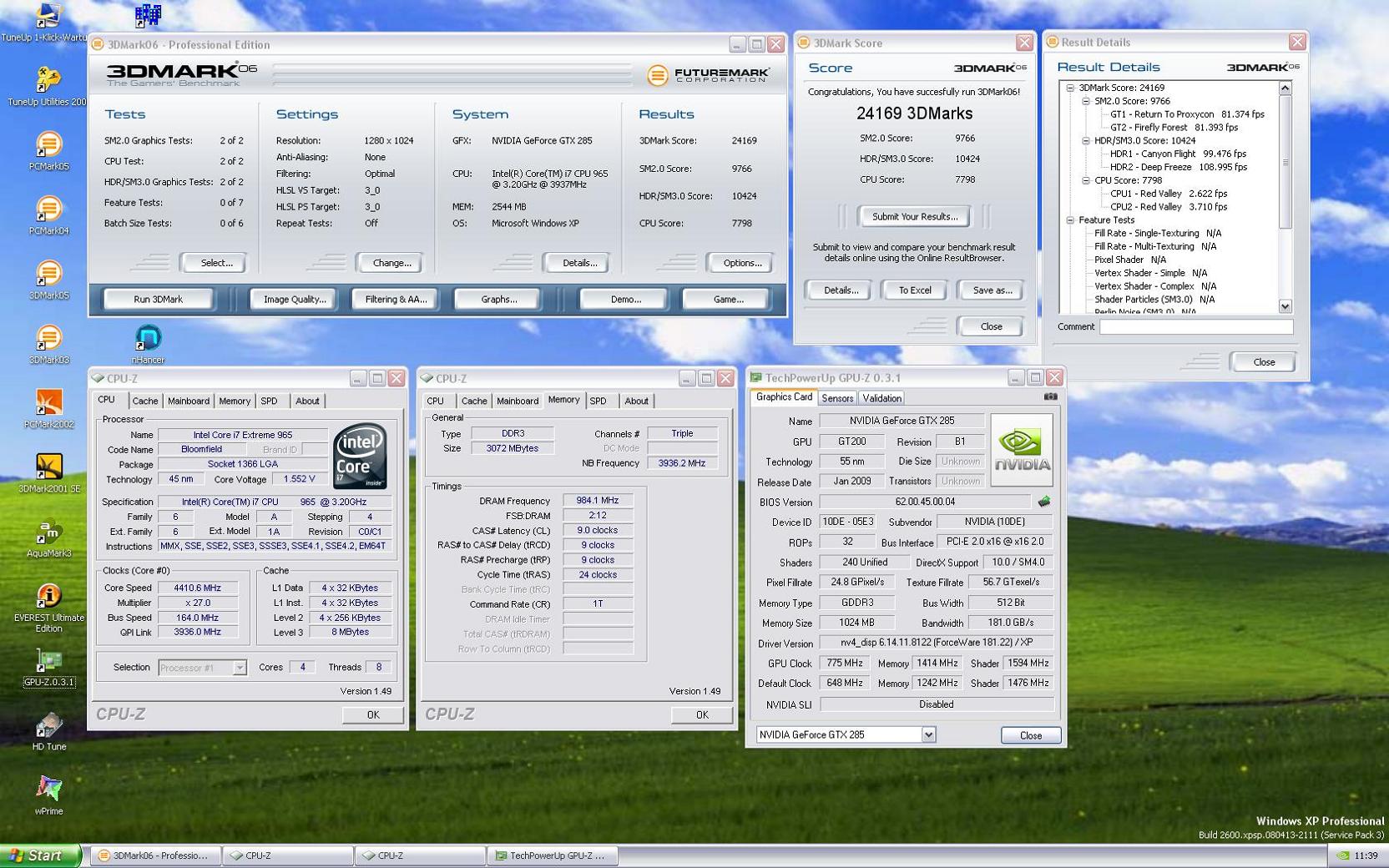This screenshot has height=868, width=1389.
Task: Launch 3DMark03 desktop icon
Action: tap(48, 344)
